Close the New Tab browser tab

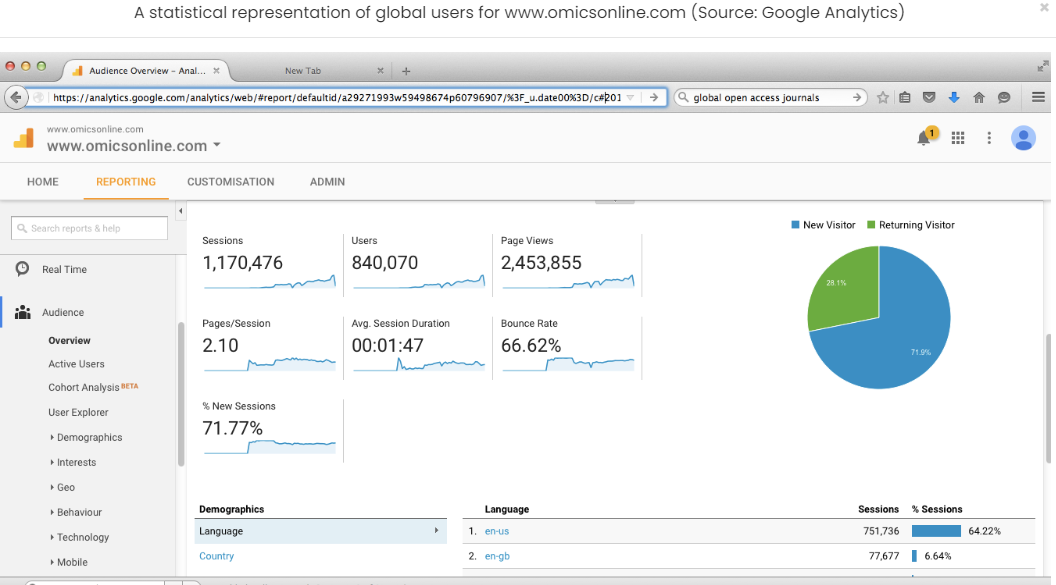pyautogui.click(x=380, y=70)
